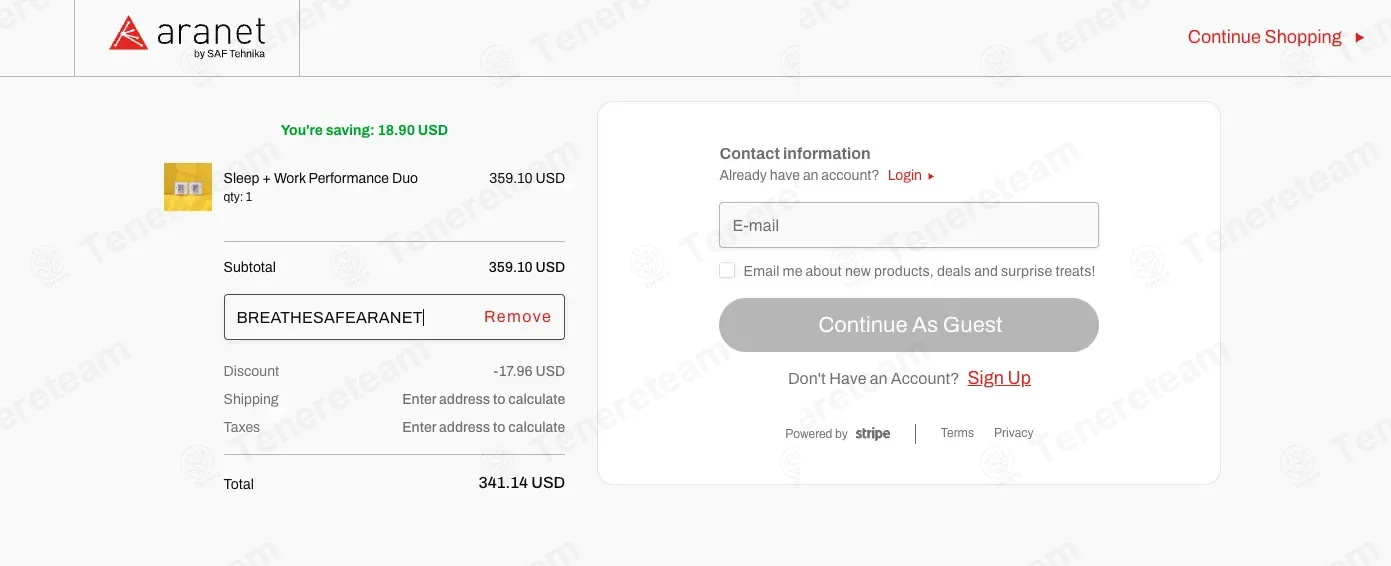1391x566 pixels.
Task: Click the Continue As Guest button
Action: tap(909, 325)
